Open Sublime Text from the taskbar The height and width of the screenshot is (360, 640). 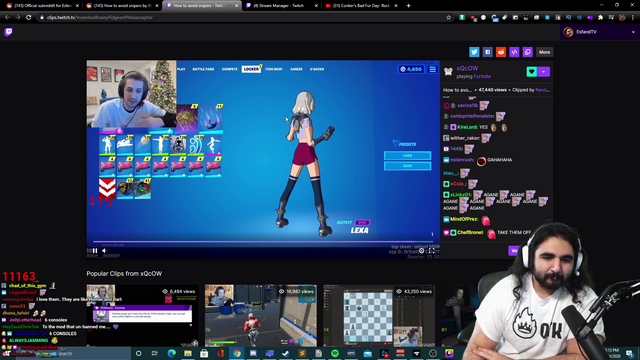[x=302, y=353]
